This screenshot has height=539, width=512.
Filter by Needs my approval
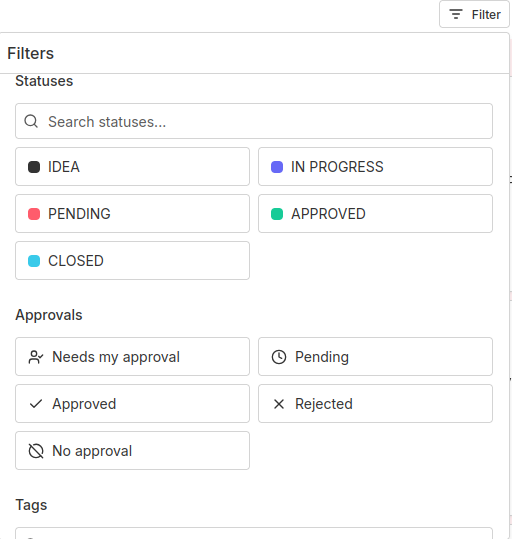point(132,356)
